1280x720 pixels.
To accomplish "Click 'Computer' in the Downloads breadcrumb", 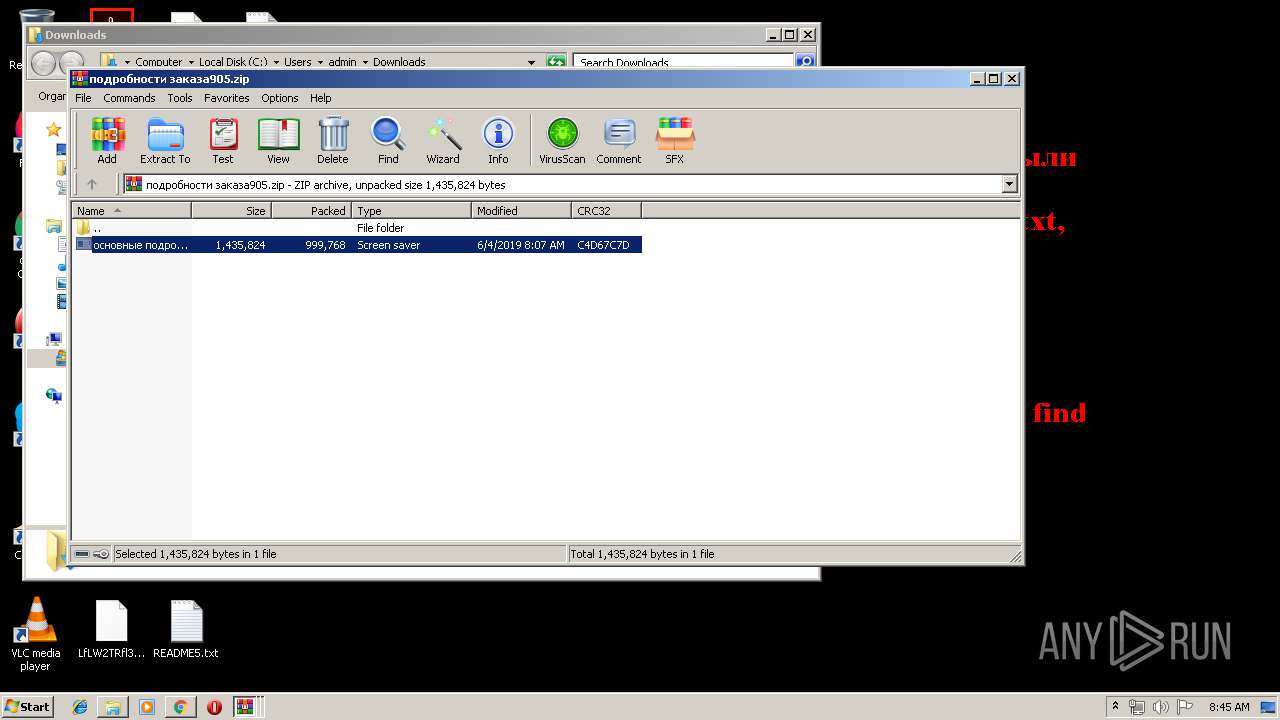I will tap(159, 62).
